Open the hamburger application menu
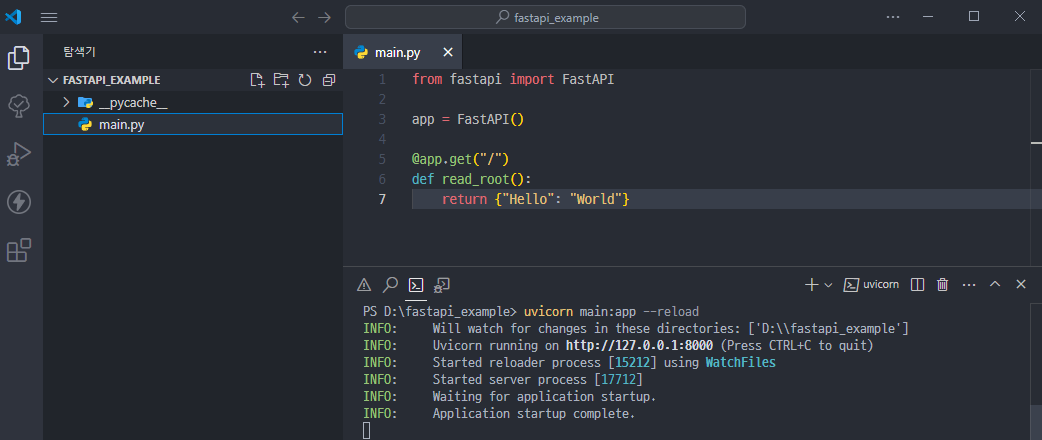The height and width of the screenshot is (440, 1042). click(49, 18)
